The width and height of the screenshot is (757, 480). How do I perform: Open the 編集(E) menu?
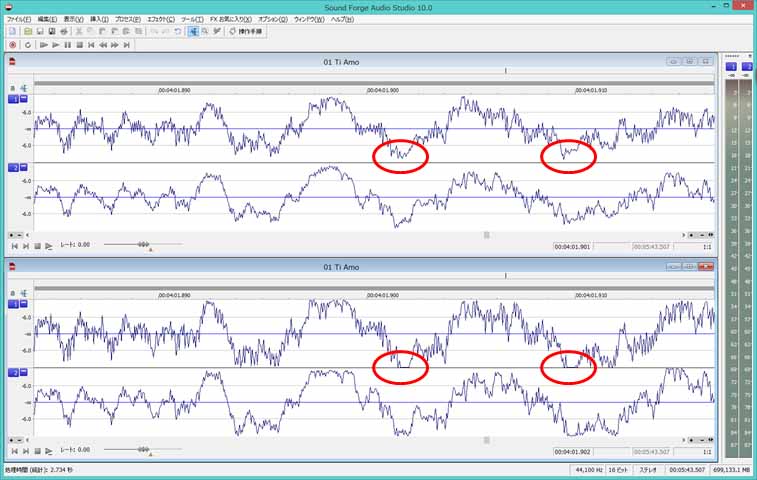(47, 19)
